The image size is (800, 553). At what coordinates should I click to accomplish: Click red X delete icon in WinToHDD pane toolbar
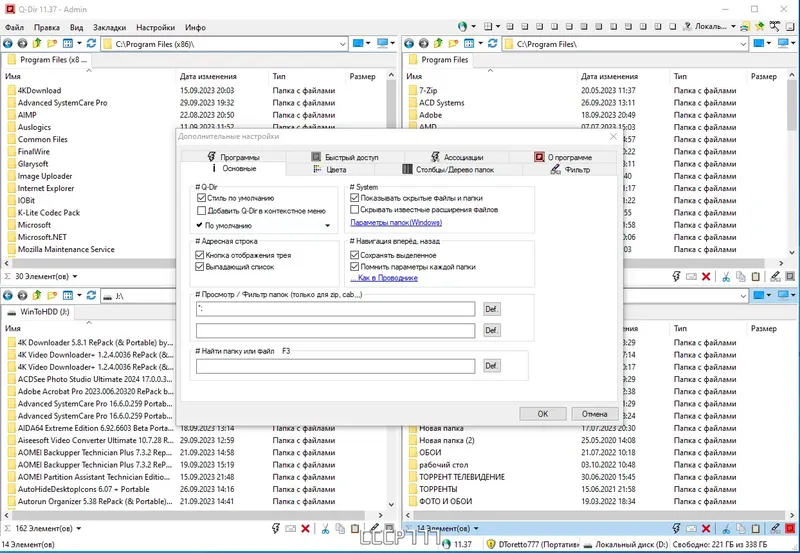305,529
